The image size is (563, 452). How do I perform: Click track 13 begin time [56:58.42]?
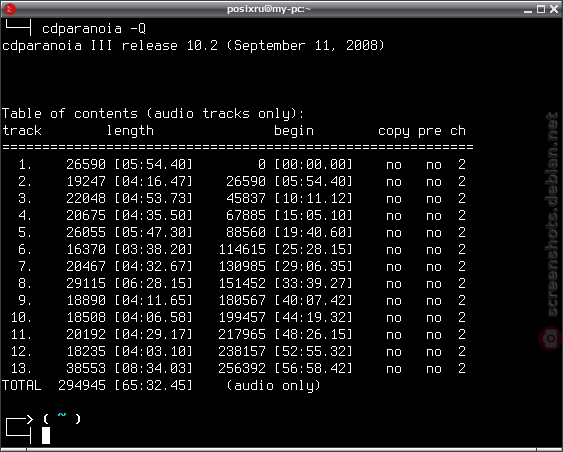click(x=314, y=368)
